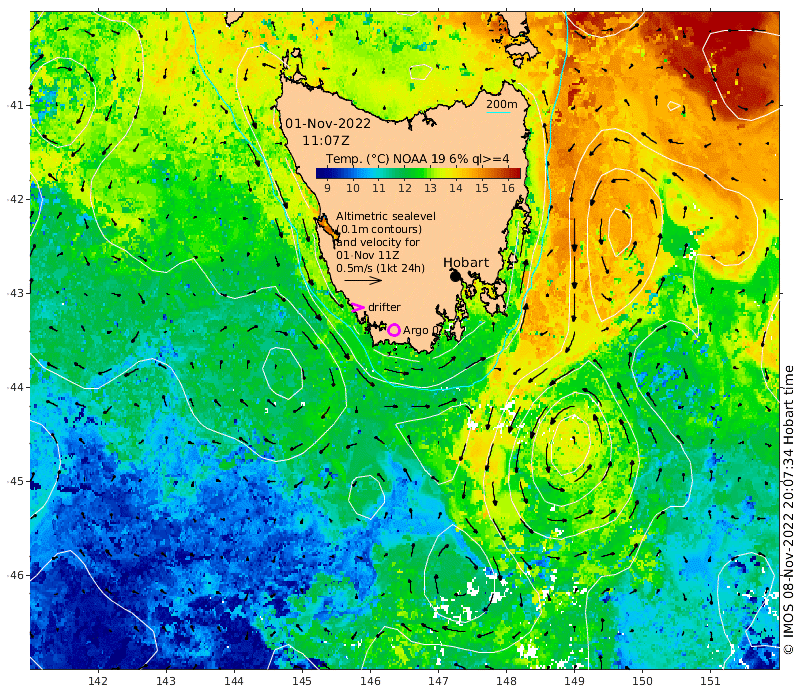
Task: Click the magenta Argo float circle marker
Action: [393, 330]
